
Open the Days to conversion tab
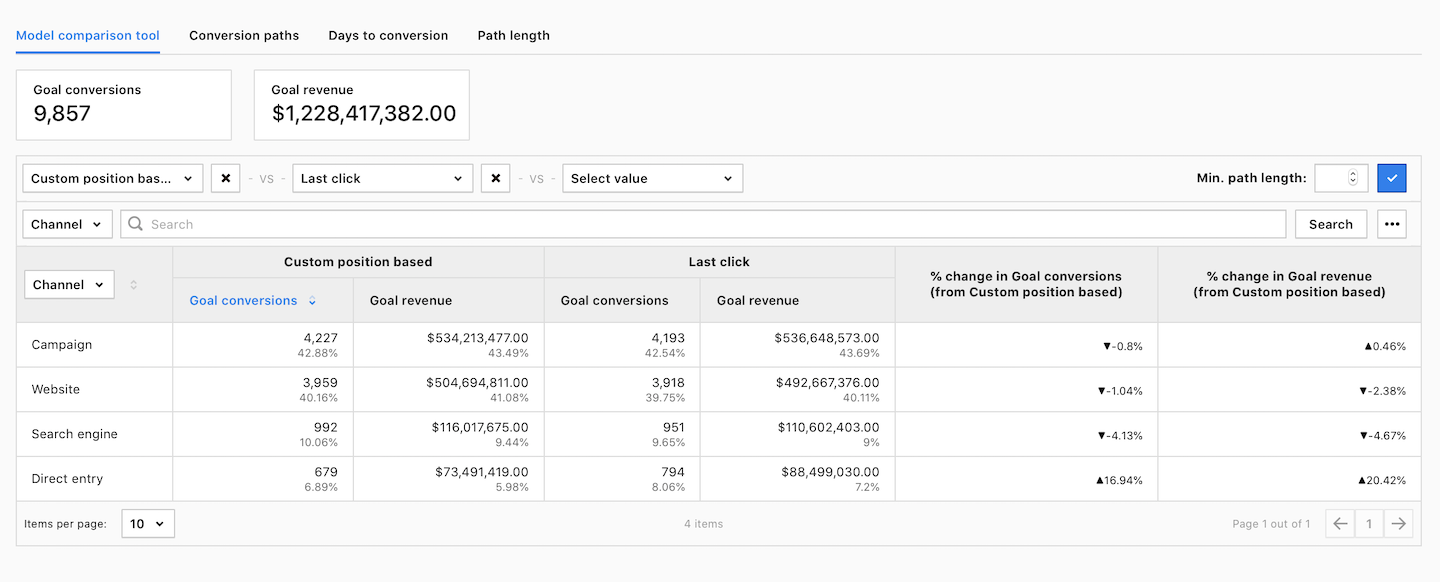pyautogui.click(x=388, y=36)
